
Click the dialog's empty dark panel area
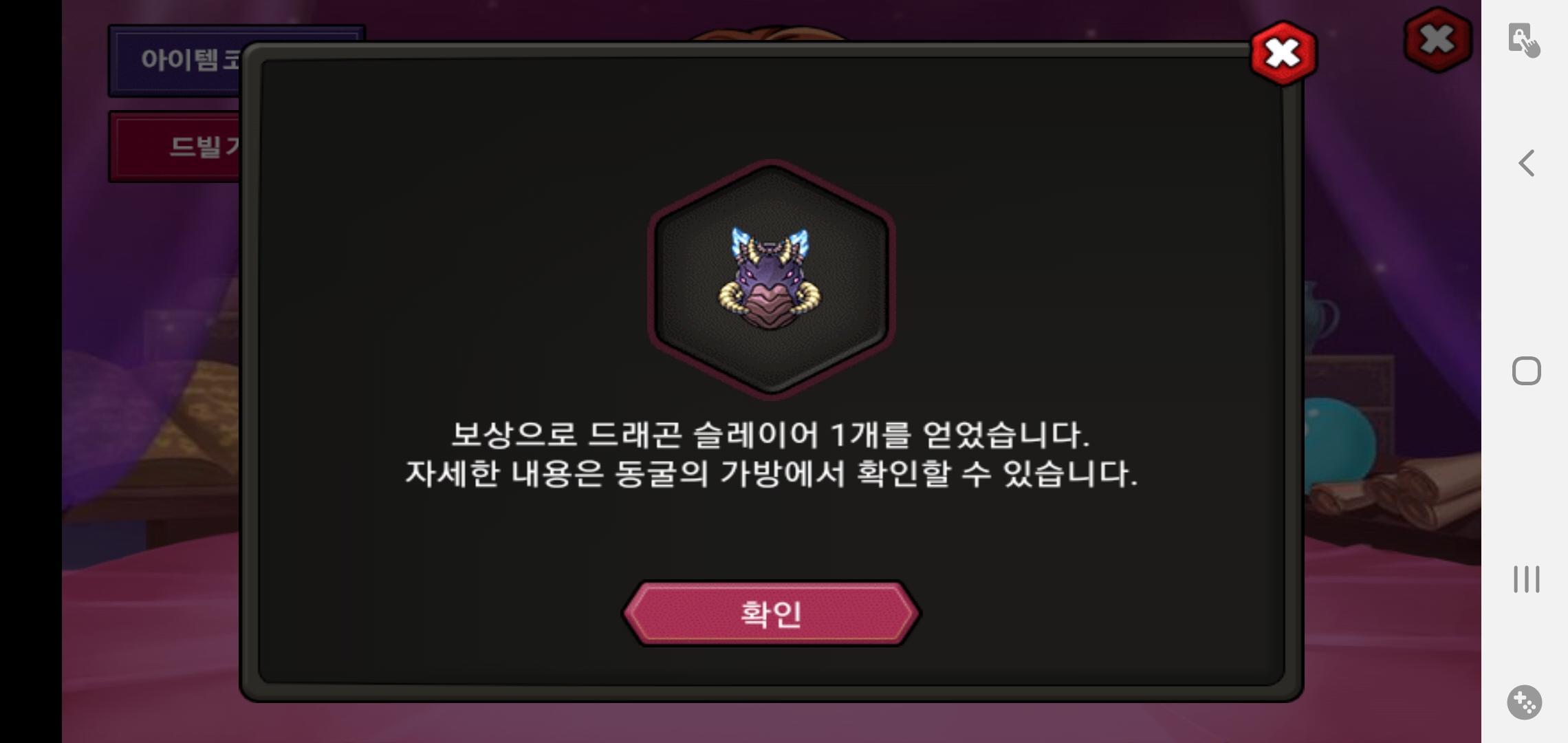coord(447,275)
